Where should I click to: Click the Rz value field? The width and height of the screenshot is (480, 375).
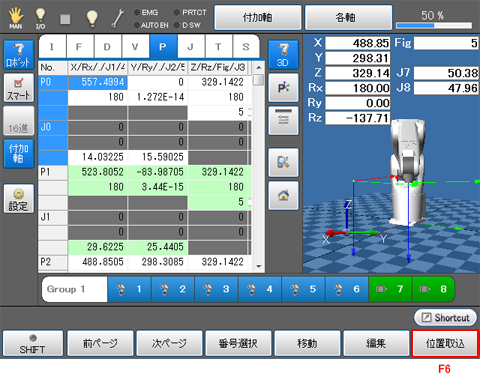(357, 118)
